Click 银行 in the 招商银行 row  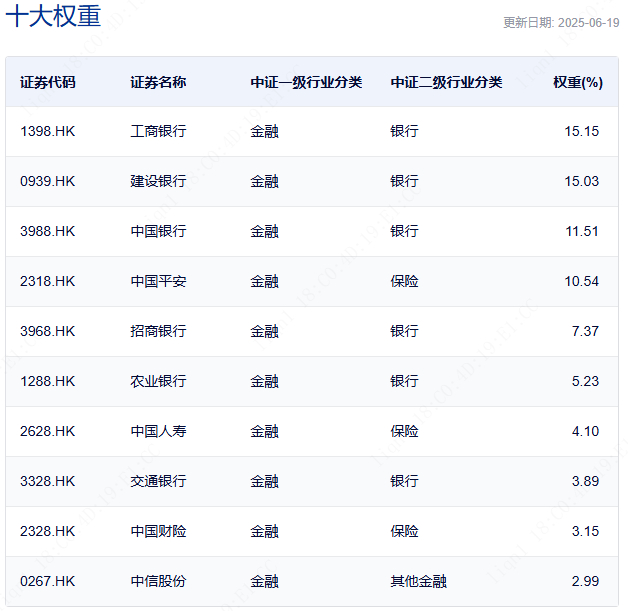(405, 332)
